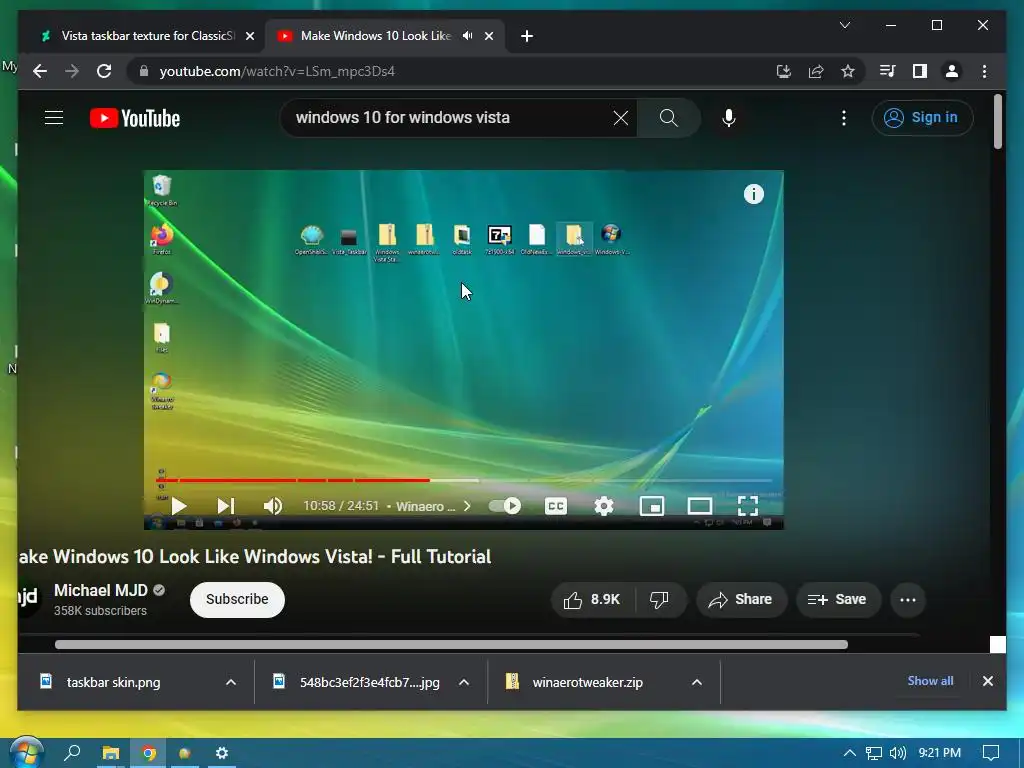Close the downloads shelf
This screenshot has width=1024, height=768.
987,681
